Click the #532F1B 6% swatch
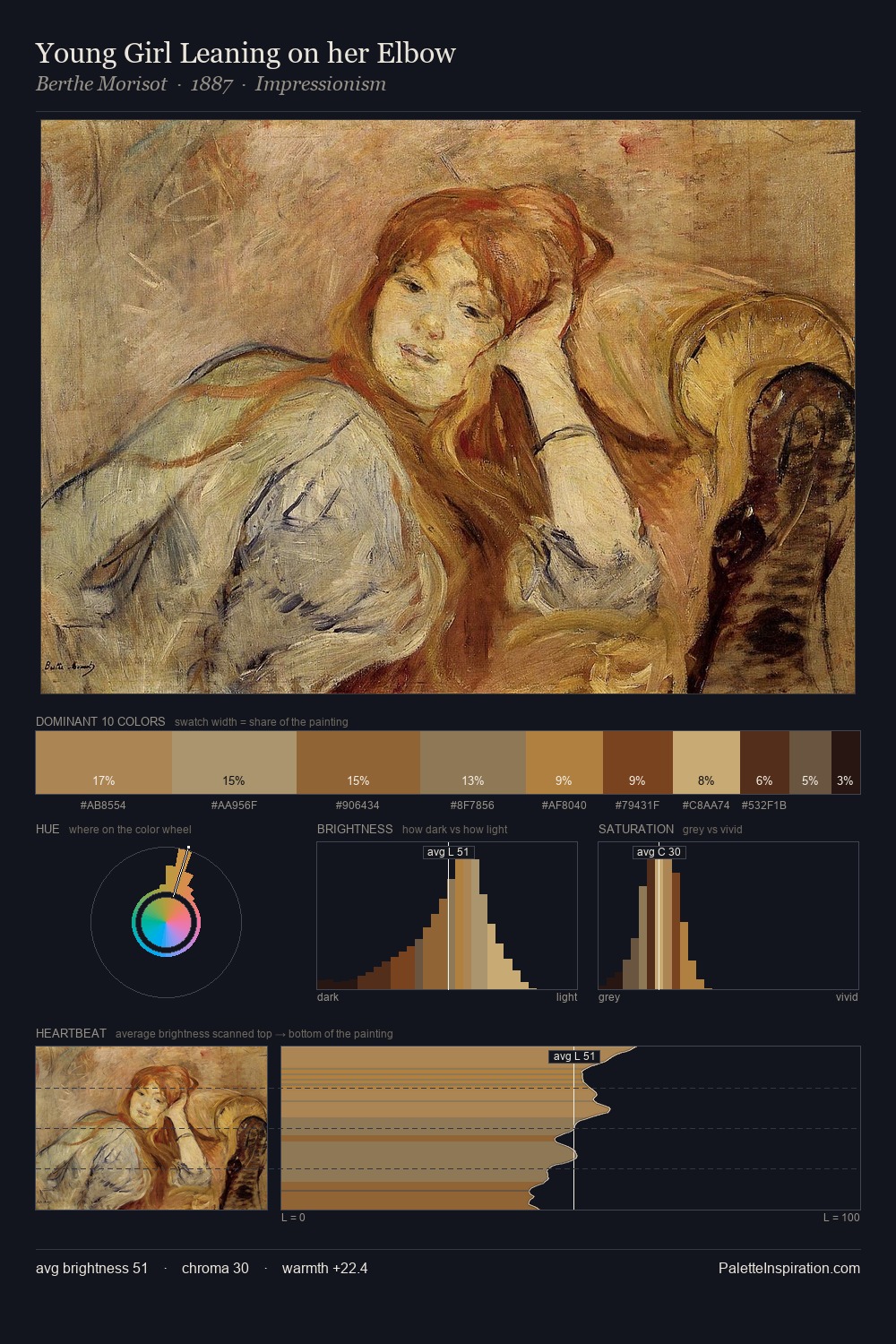 [x=764, y=762]
